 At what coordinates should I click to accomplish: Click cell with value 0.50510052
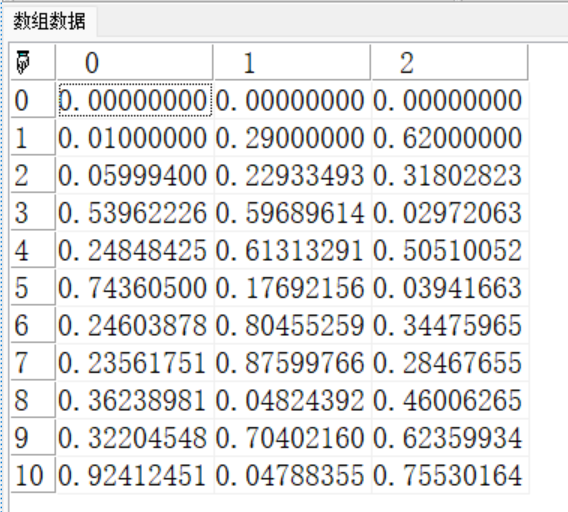[450, 250]
